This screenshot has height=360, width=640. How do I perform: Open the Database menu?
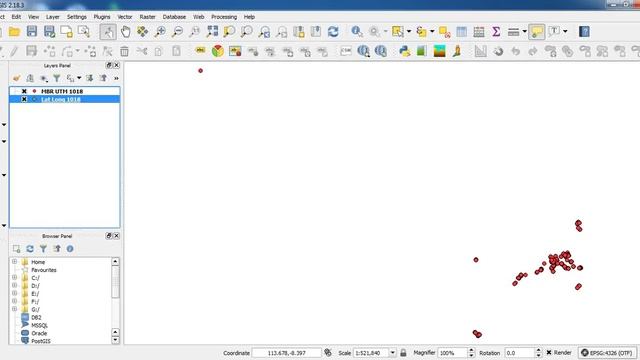174,17
